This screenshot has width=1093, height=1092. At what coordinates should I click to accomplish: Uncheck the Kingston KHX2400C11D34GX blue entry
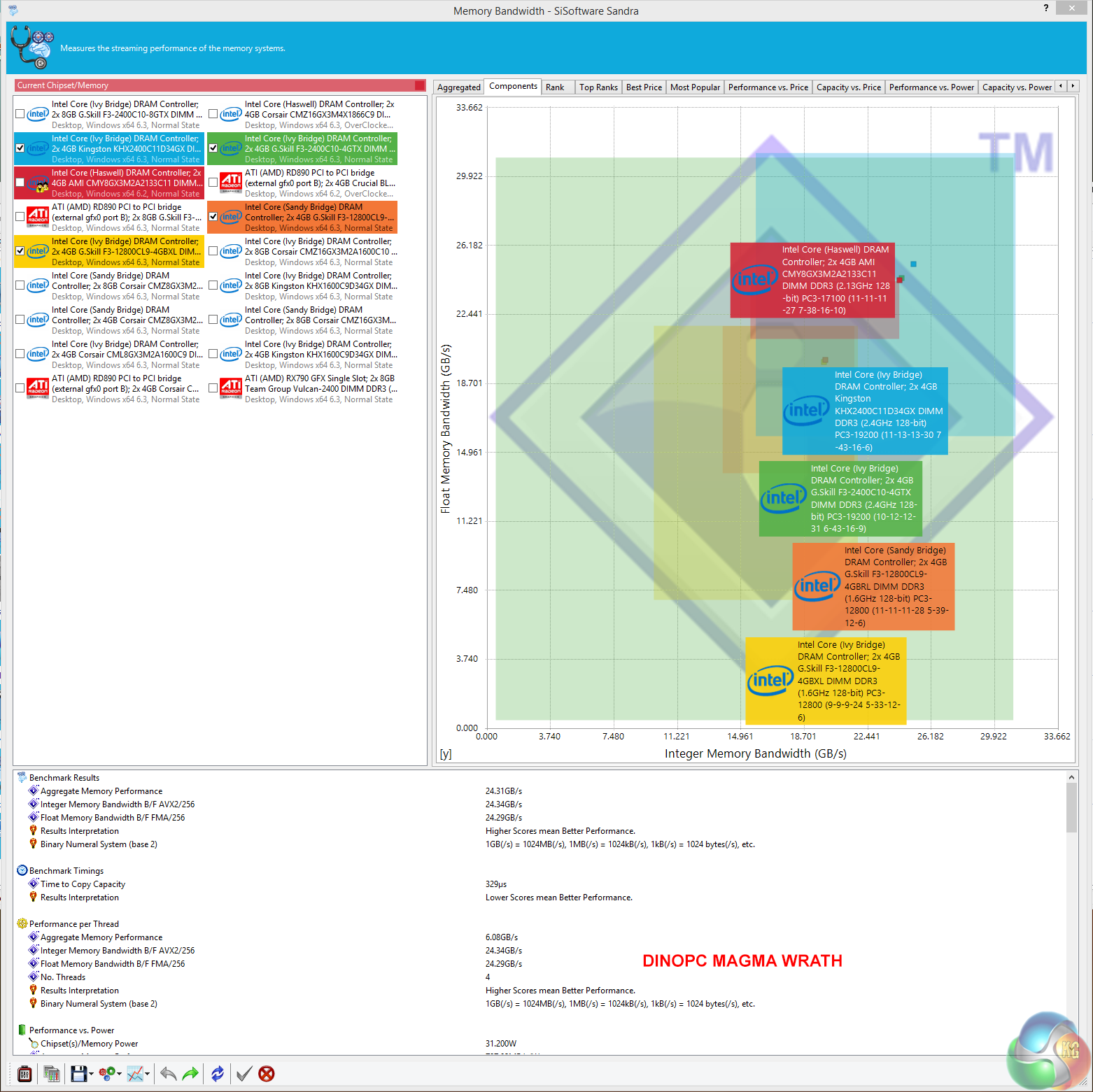pyautogui.click(x=20, y=148)
